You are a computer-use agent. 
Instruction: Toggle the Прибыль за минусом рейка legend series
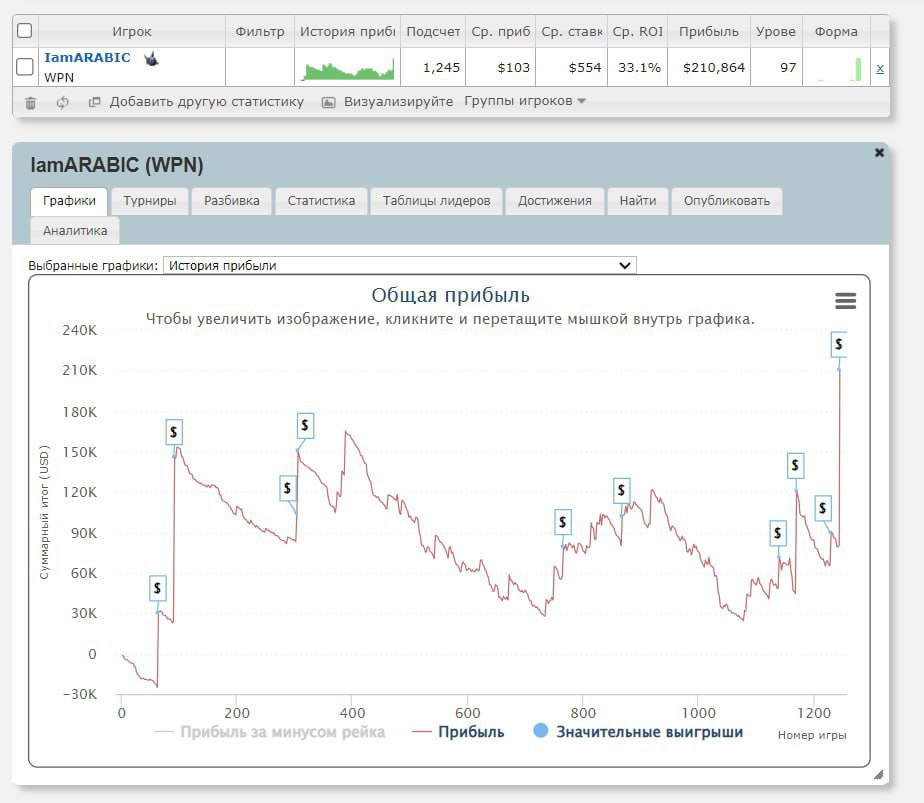click(x=270, y=732)
